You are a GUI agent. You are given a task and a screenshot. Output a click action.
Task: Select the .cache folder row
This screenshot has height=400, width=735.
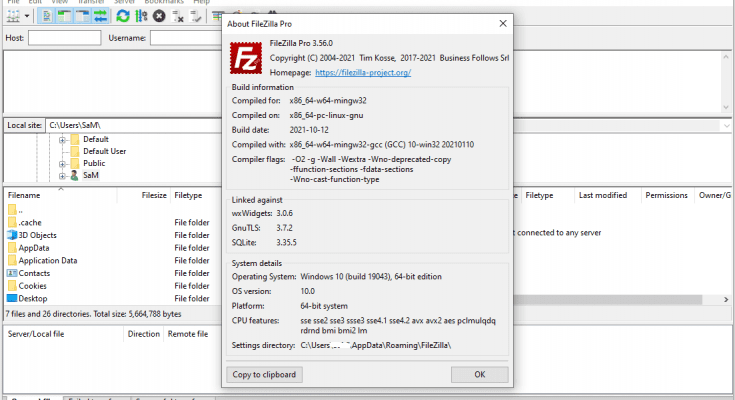[x=112, y=223]
